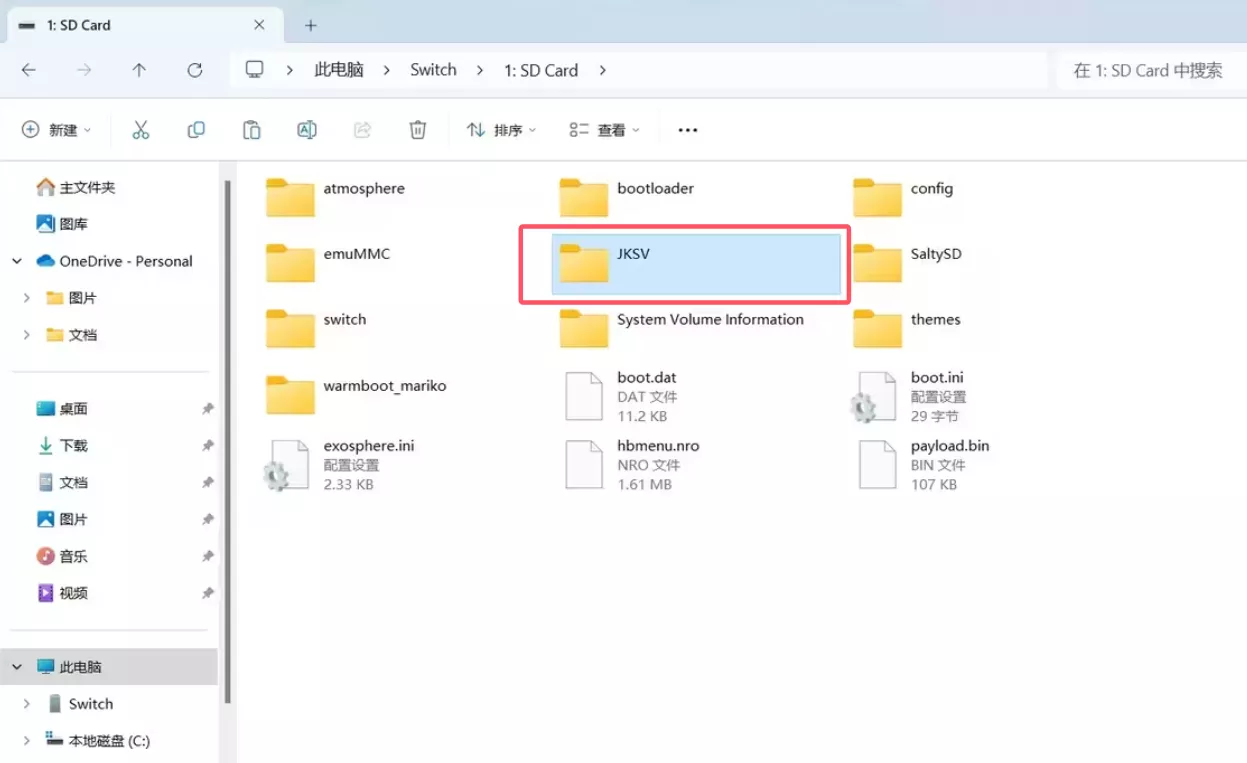Select the atmosphere folder
This screenshot has width=1247, height=763.
pos(363,189)
